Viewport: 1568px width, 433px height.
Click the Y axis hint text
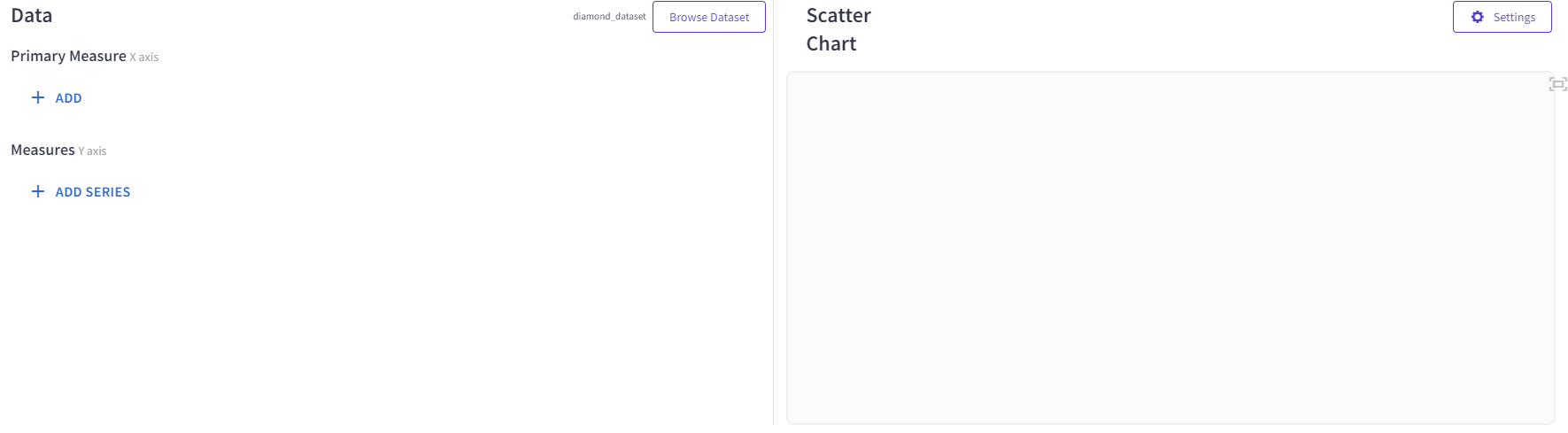coord(92,151)
